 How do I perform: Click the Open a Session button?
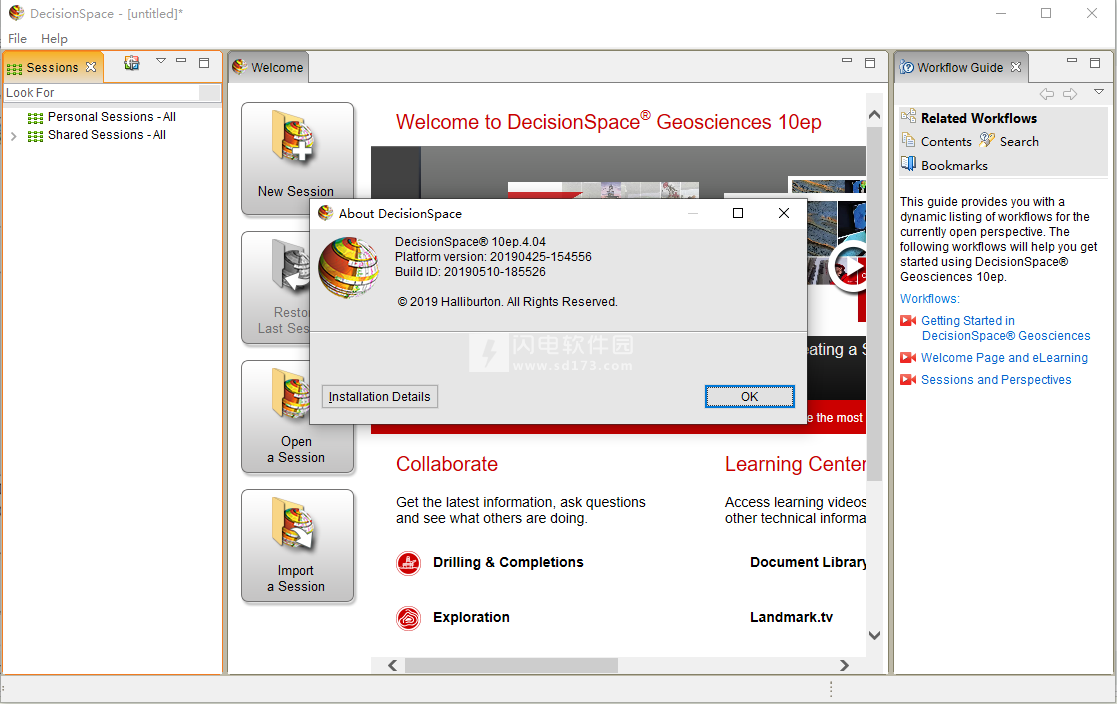(x=297, y=417)
